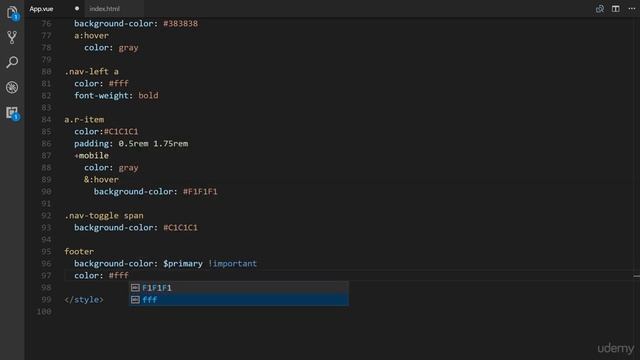Select the fff autocomplete suggestion
The image size is (640, 360).
(239, 300)
